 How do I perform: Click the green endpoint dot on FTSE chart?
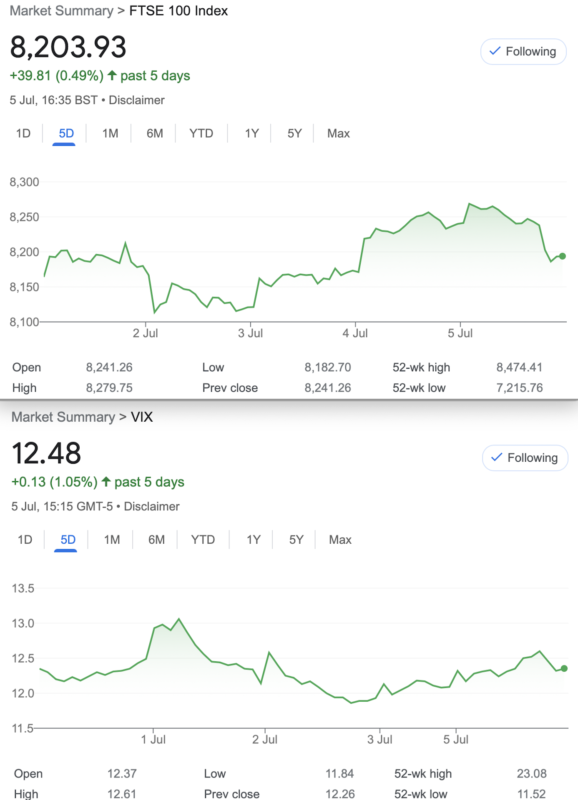tap(562, 256)
